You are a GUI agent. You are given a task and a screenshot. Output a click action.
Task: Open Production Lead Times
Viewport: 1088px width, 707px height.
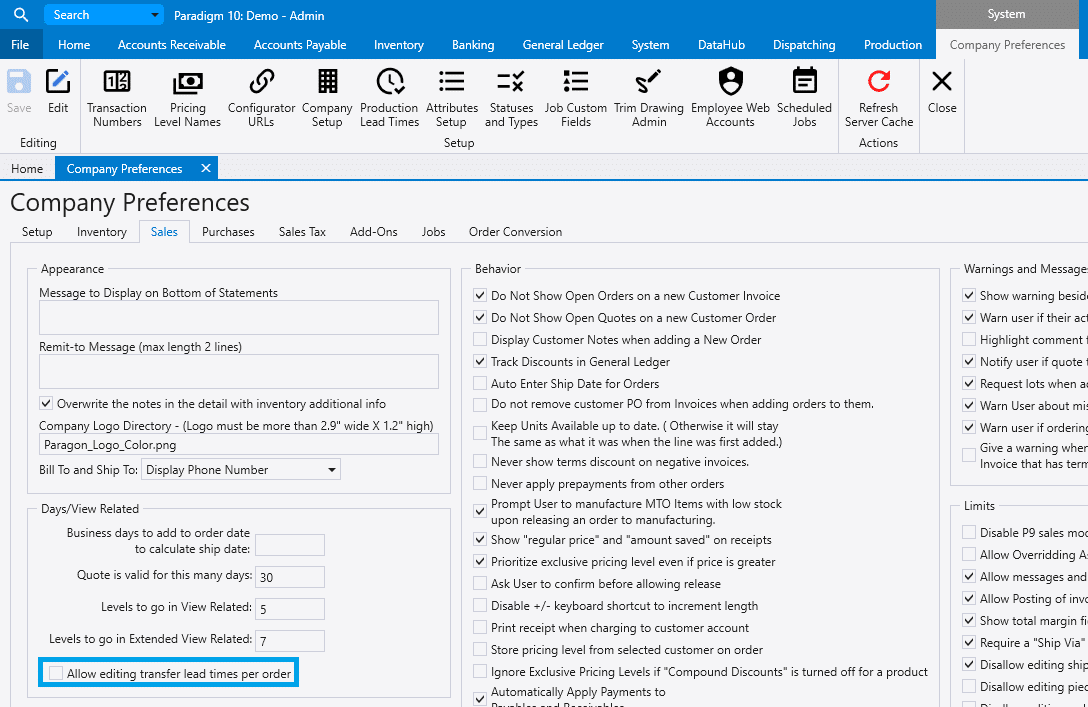point(389,98)
